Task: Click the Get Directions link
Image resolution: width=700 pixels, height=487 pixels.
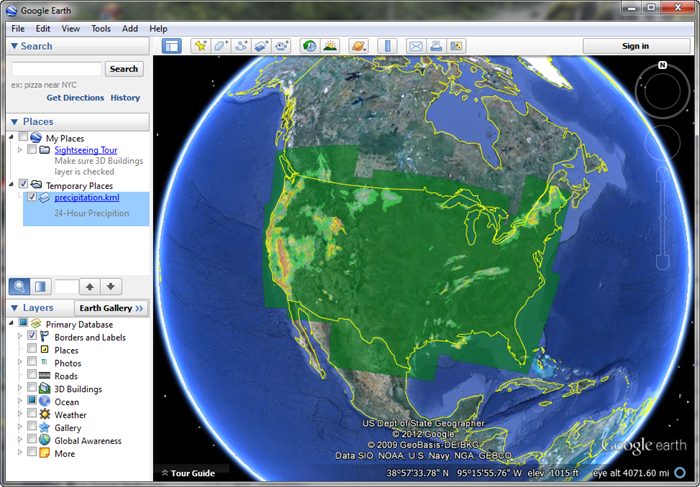Action: click(x=75, y=98)
